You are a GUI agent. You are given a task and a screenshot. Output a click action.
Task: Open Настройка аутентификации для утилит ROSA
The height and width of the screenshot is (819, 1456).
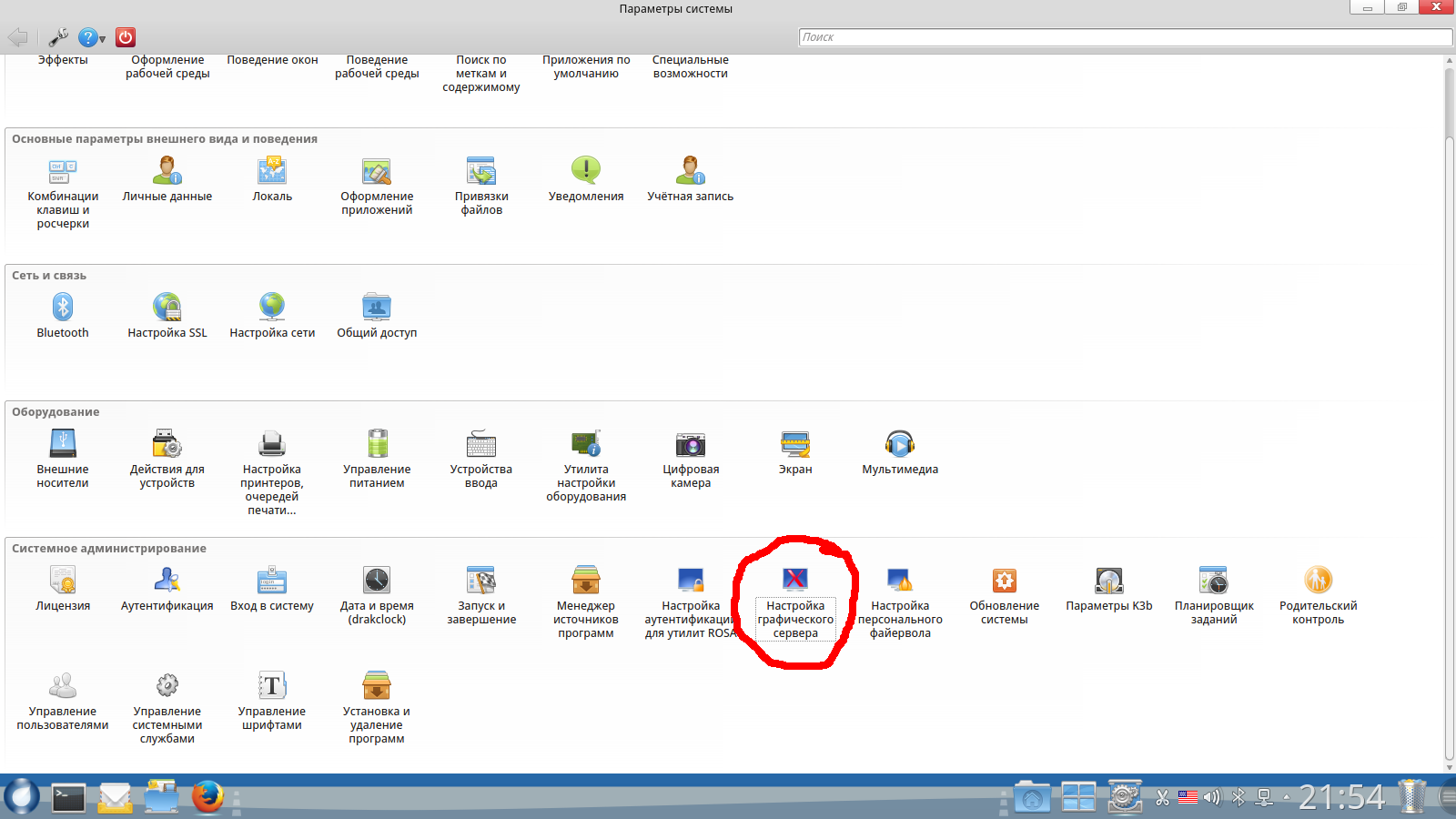click(x=691, y=602)
